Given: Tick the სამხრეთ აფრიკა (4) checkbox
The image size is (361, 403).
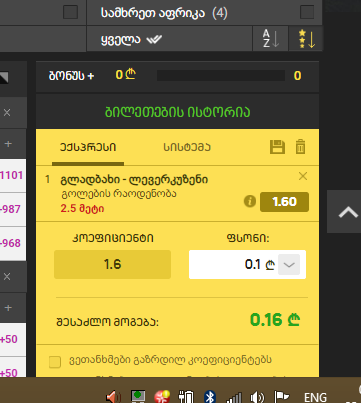Looking at the screenshot, I should tap(307, 12).
